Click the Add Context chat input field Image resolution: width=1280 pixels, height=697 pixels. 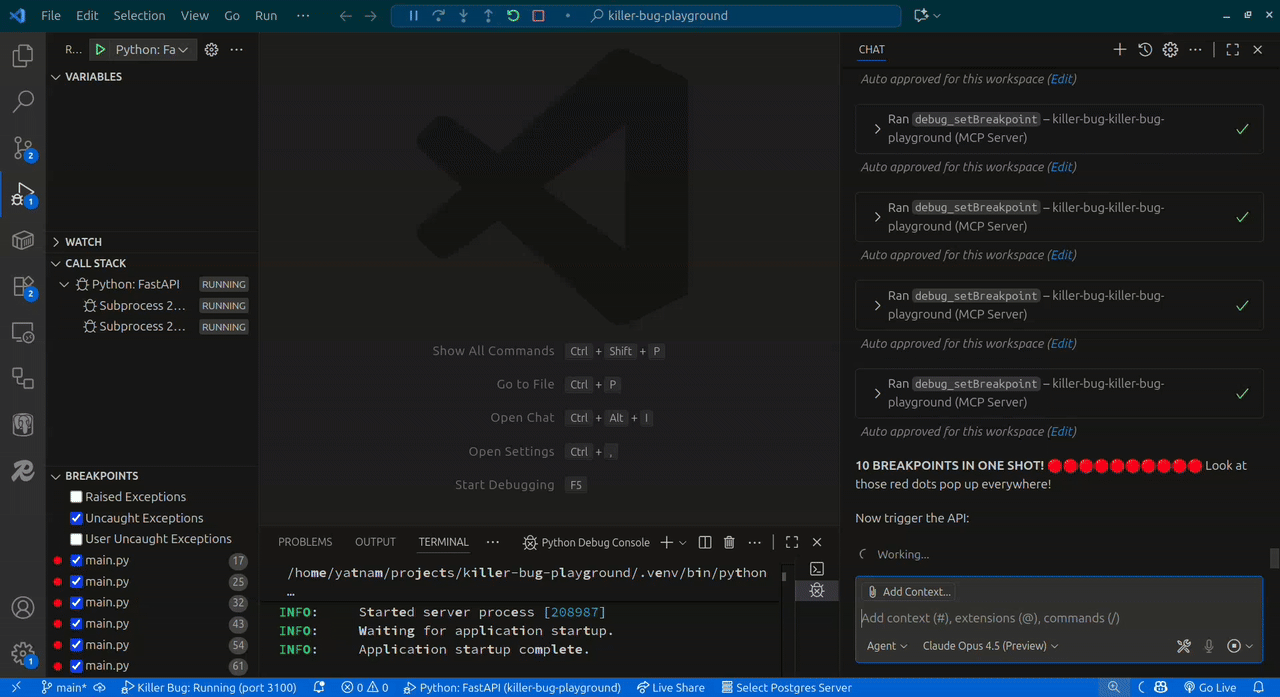coord(1000,617)
